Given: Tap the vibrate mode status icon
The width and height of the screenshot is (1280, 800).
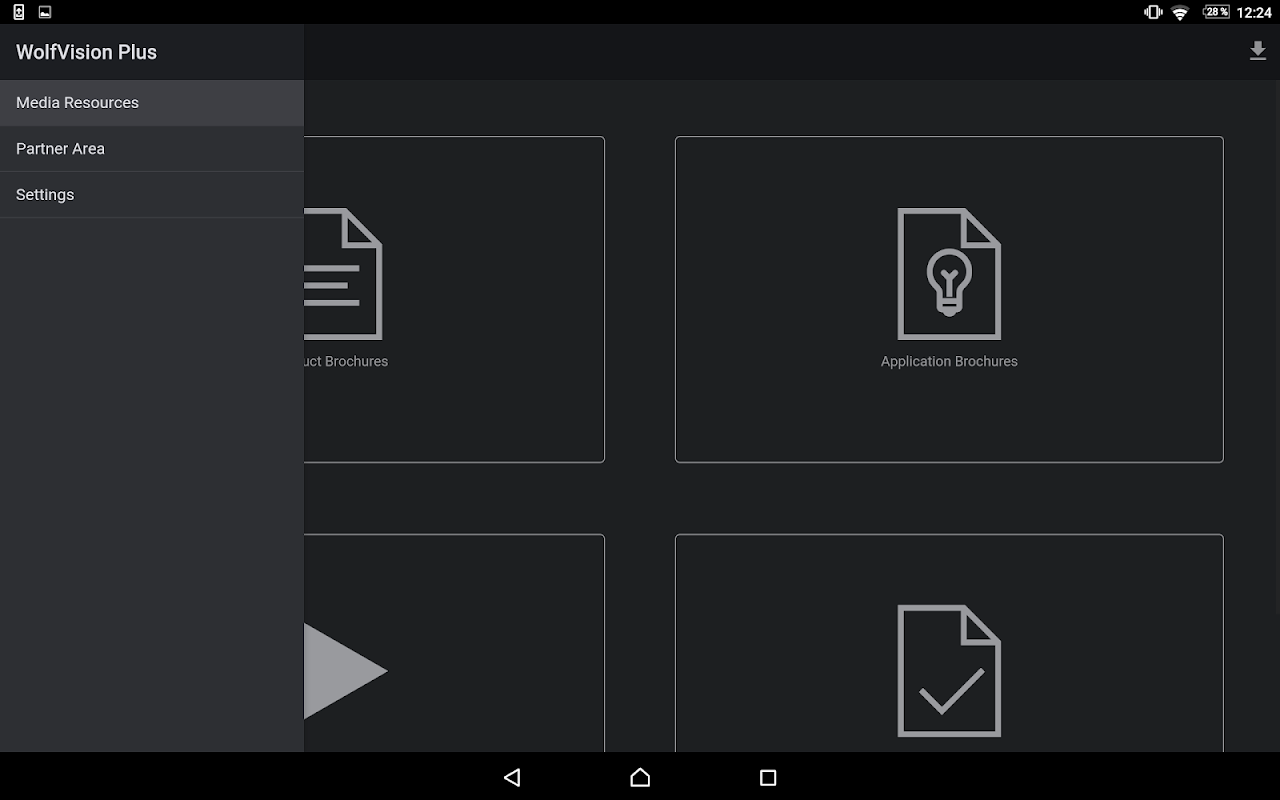Looking at the screenshot, I should (x=1153, y=13).
